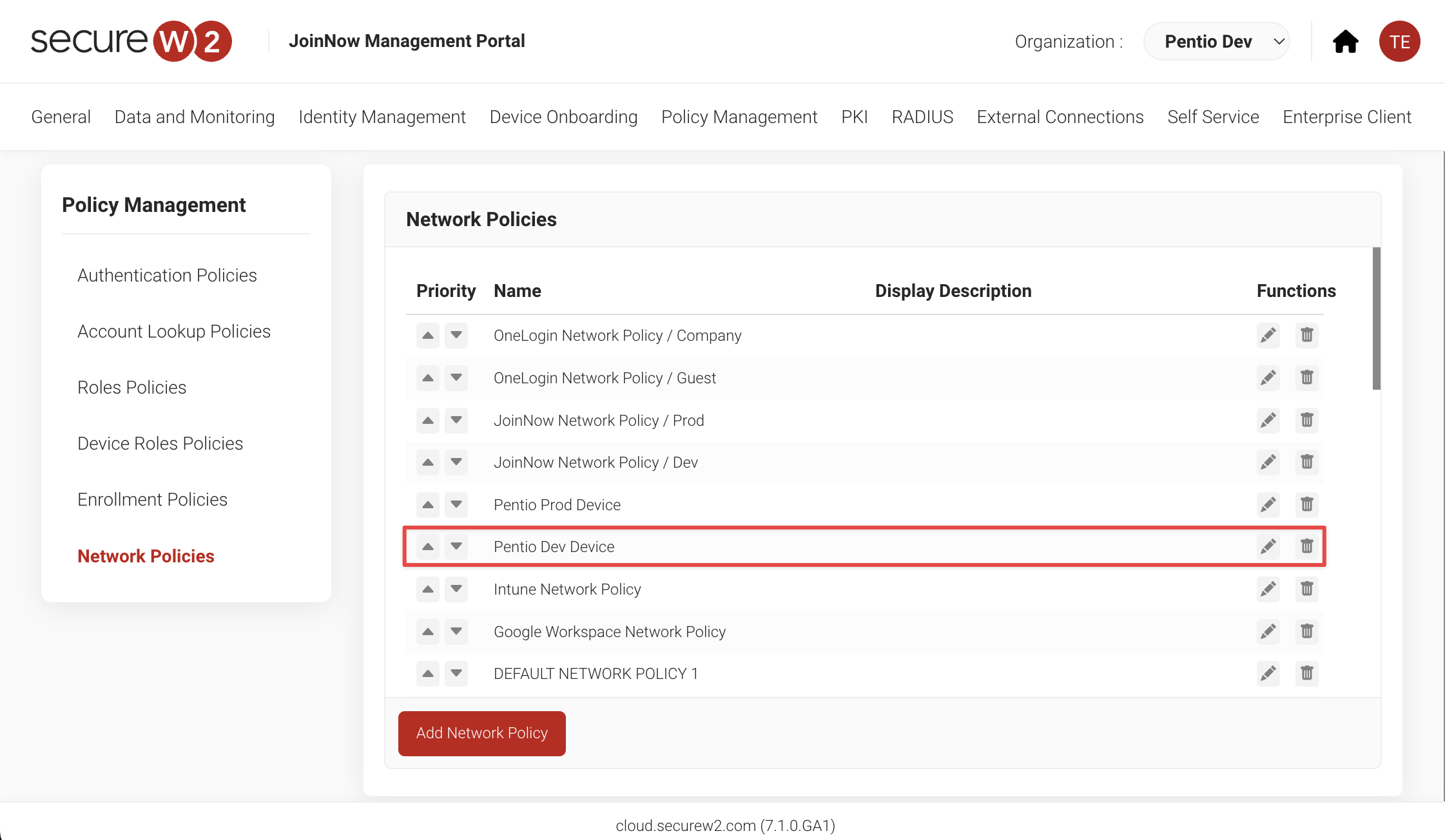
Task: Move Intune Network Policy down
Action: coord(456,589)
